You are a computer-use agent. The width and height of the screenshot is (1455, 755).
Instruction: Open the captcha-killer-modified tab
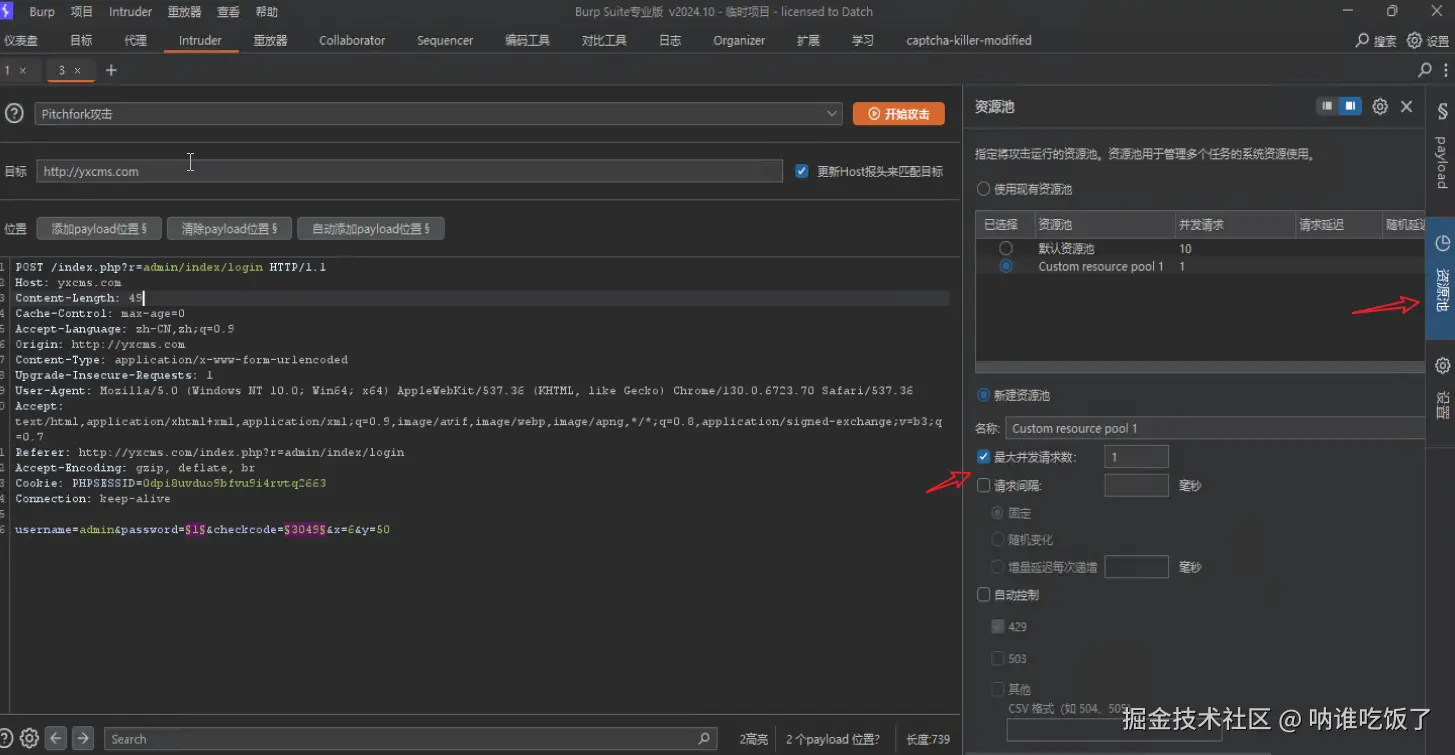[968, 41]
